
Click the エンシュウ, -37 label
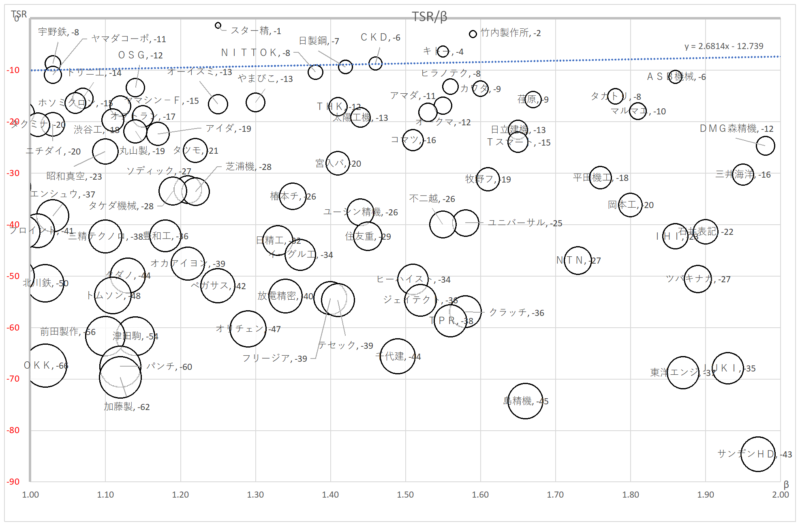63,195
